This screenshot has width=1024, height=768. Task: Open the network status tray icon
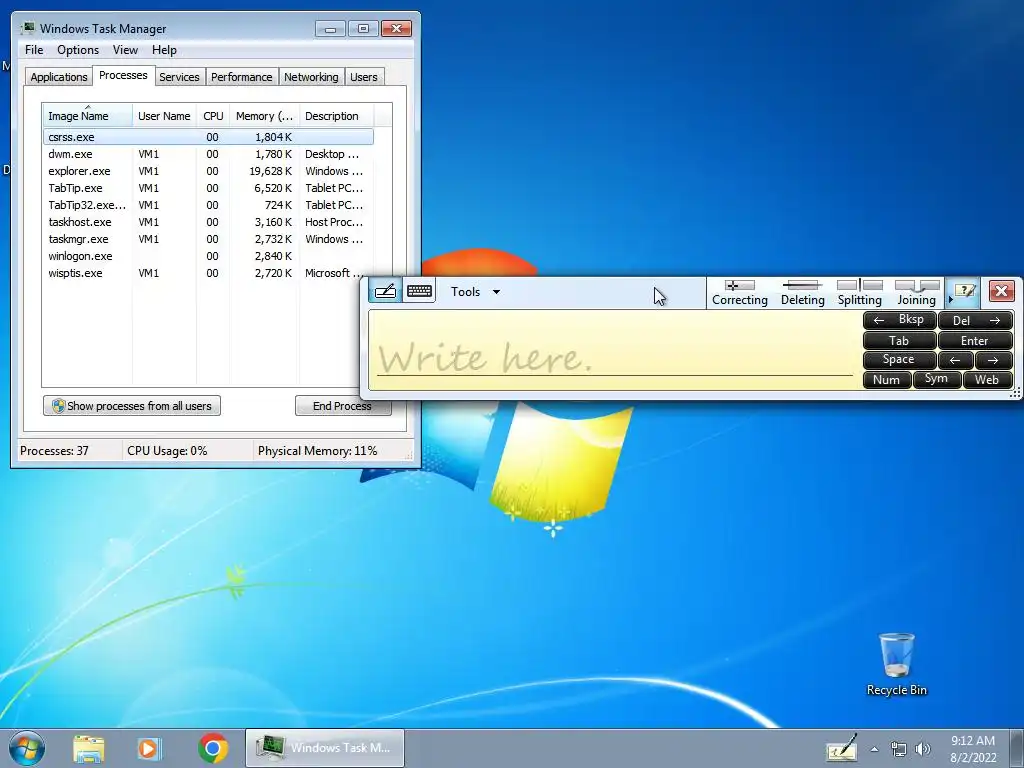(899, 749)
